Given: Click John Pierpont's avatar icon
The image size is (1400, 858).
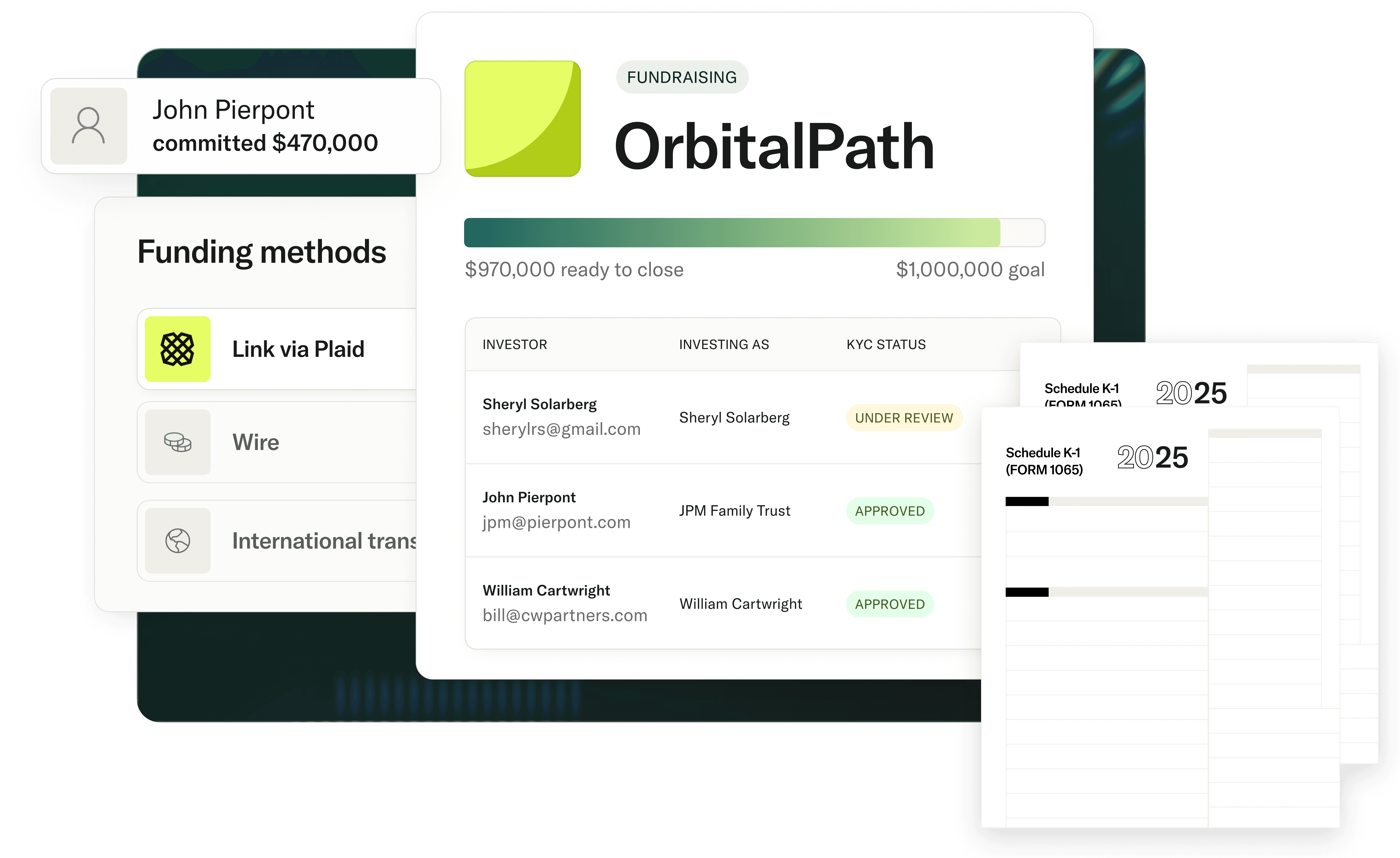Looking at the screenshot, I should 89,126.
